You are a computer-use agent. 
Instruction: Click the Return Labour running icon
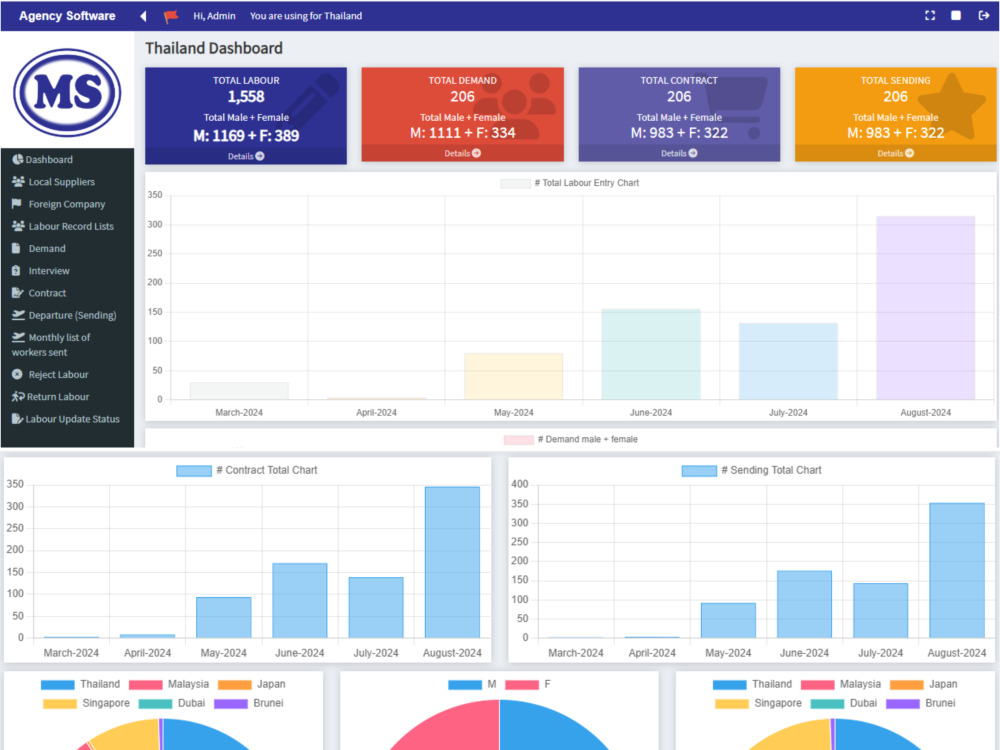pyautogui.click(x=18, y=397)
